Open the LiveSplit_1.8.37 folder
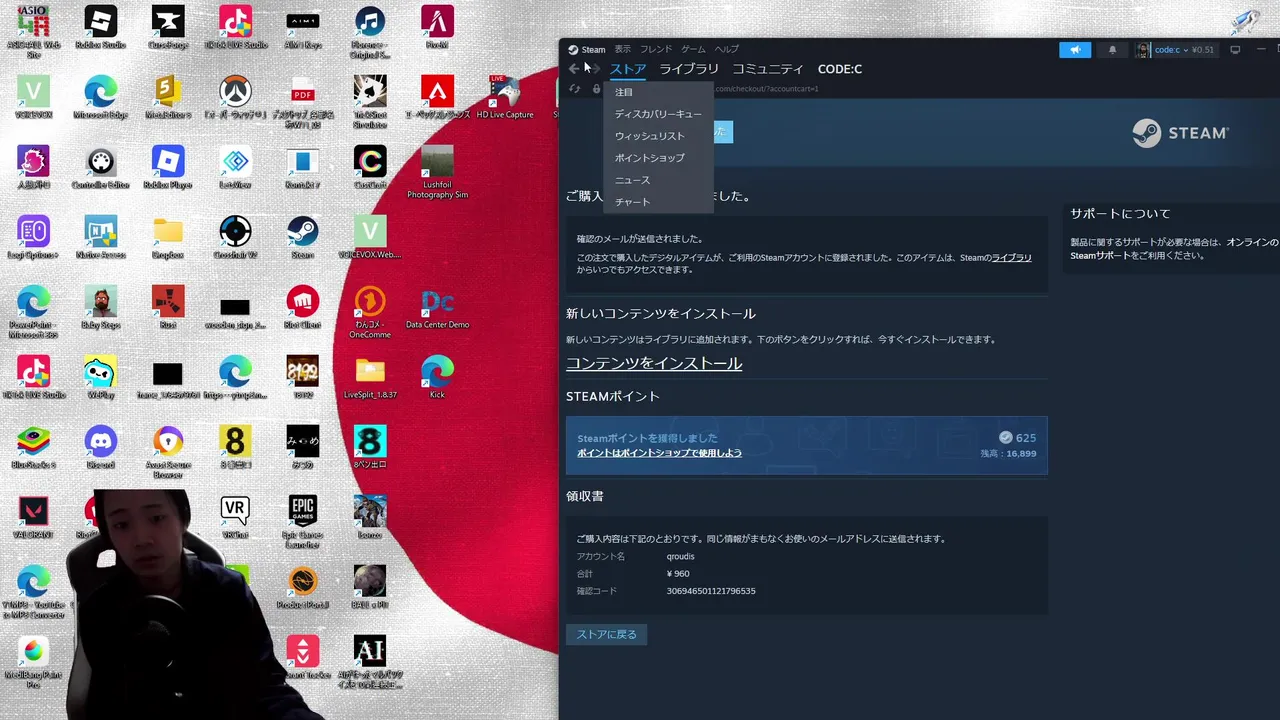Image resolution: width=1280 pixels, height=720 pixels. pyautogui.click(x=370, y=379)
